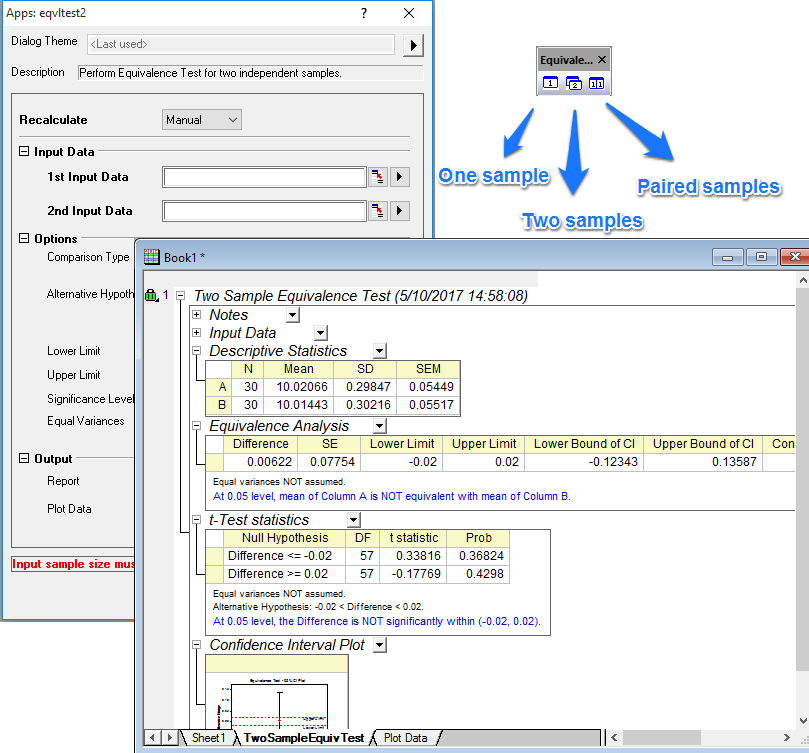Collapse the Equivalence Analysis section
This screenshot has width=809, height=753.
coord(196,426)
